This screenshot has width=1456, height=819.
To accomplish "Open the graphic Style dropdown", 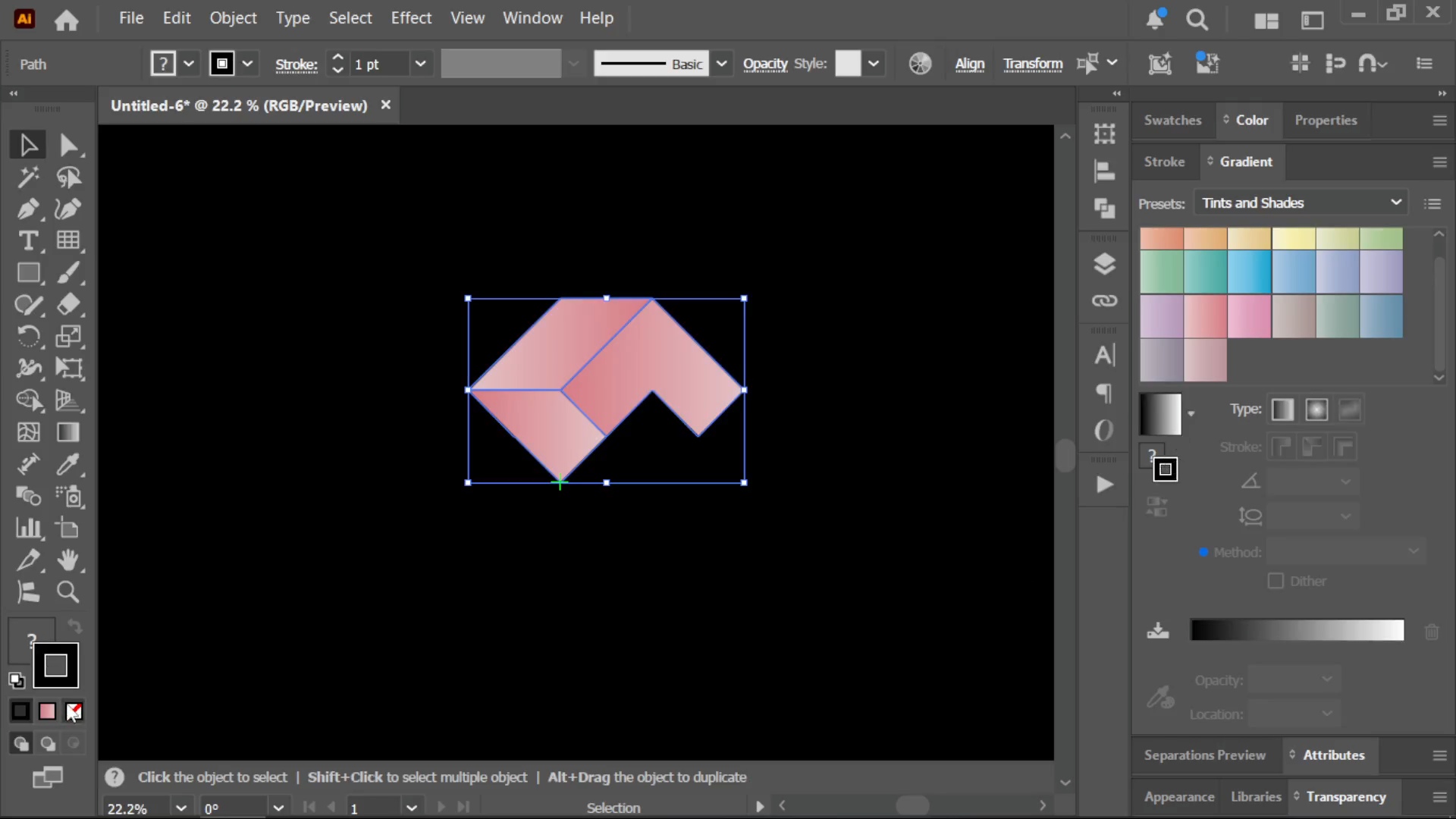I will pyautogui.click(x=874, y=64).
